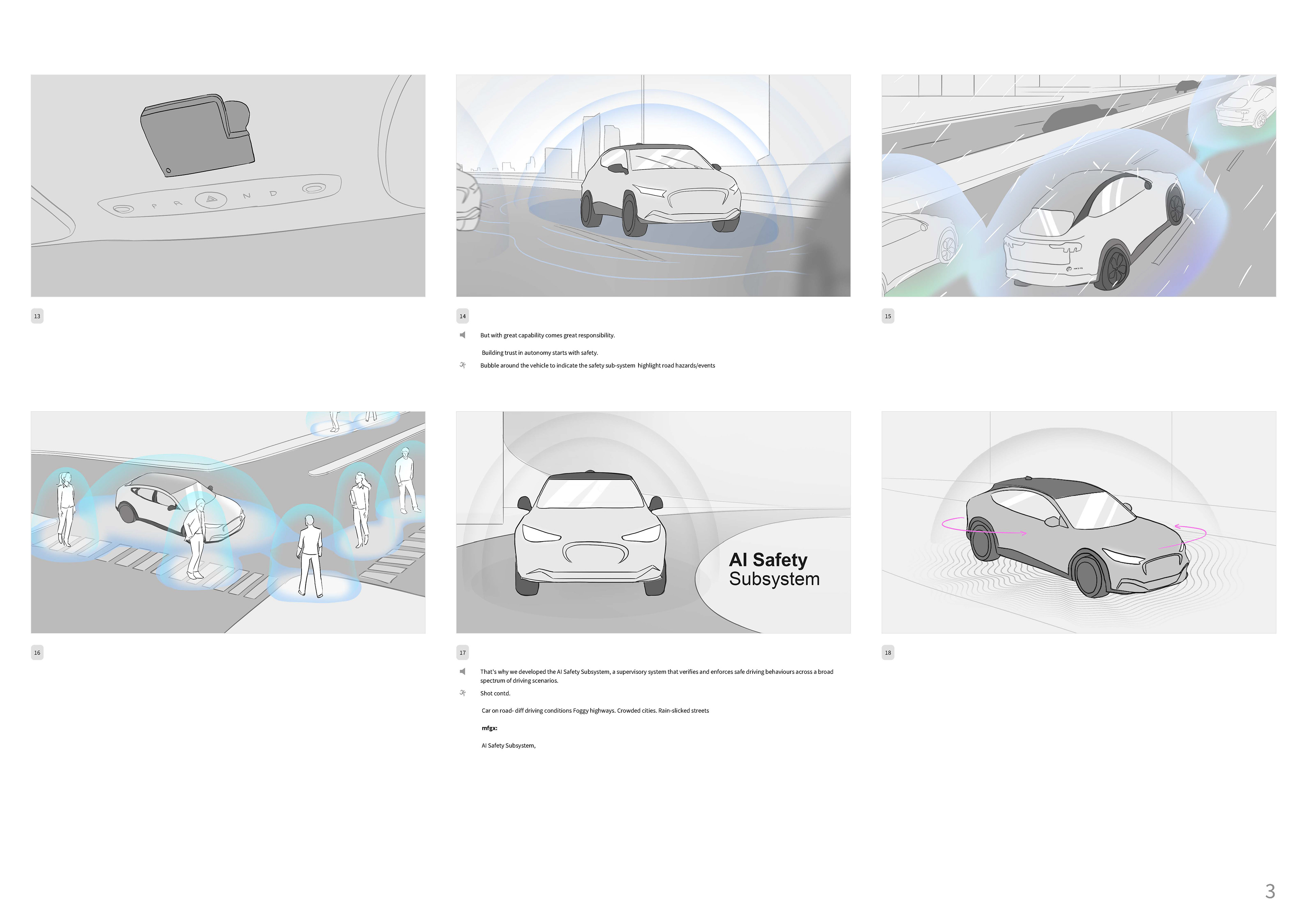This screenshot has height=924, width=1307.
Task: Select the frame number badge 15
Action: (x=888, y=316)
